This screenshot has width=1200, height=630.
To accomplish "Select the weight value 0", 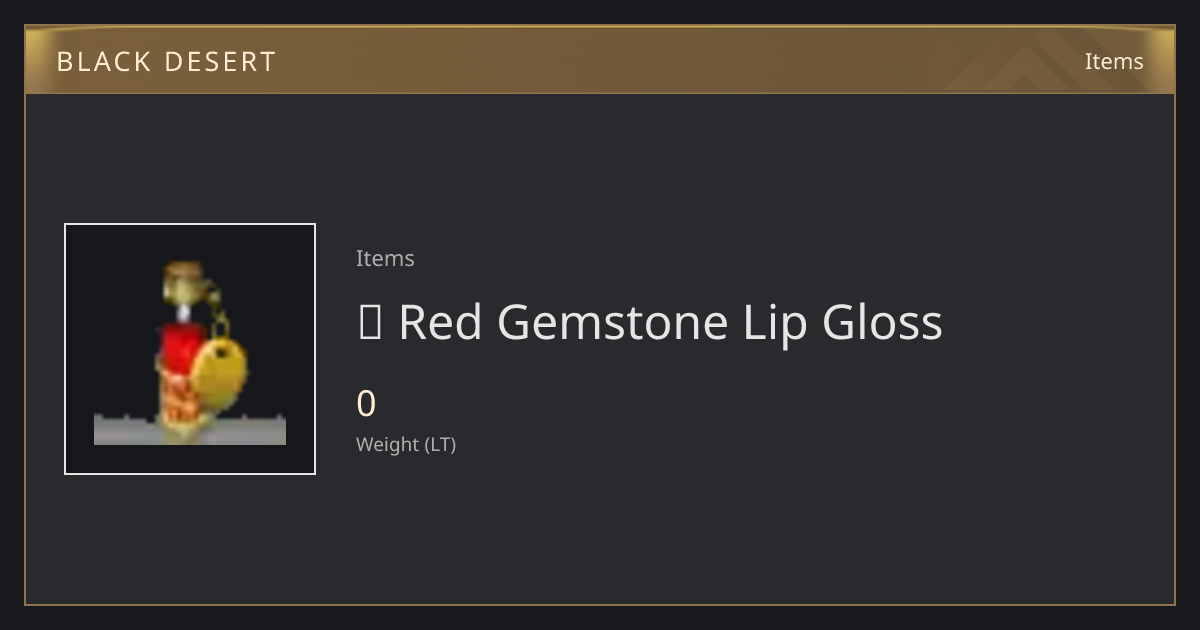I will click(x=366, y=404).
